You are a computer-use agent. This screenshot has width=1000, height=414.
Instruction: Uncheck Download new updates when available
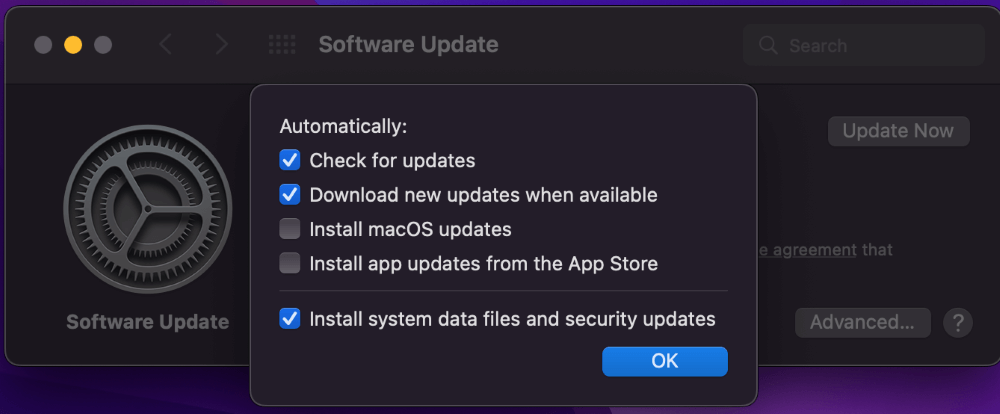pyautogui.click(x=290, y=195)
